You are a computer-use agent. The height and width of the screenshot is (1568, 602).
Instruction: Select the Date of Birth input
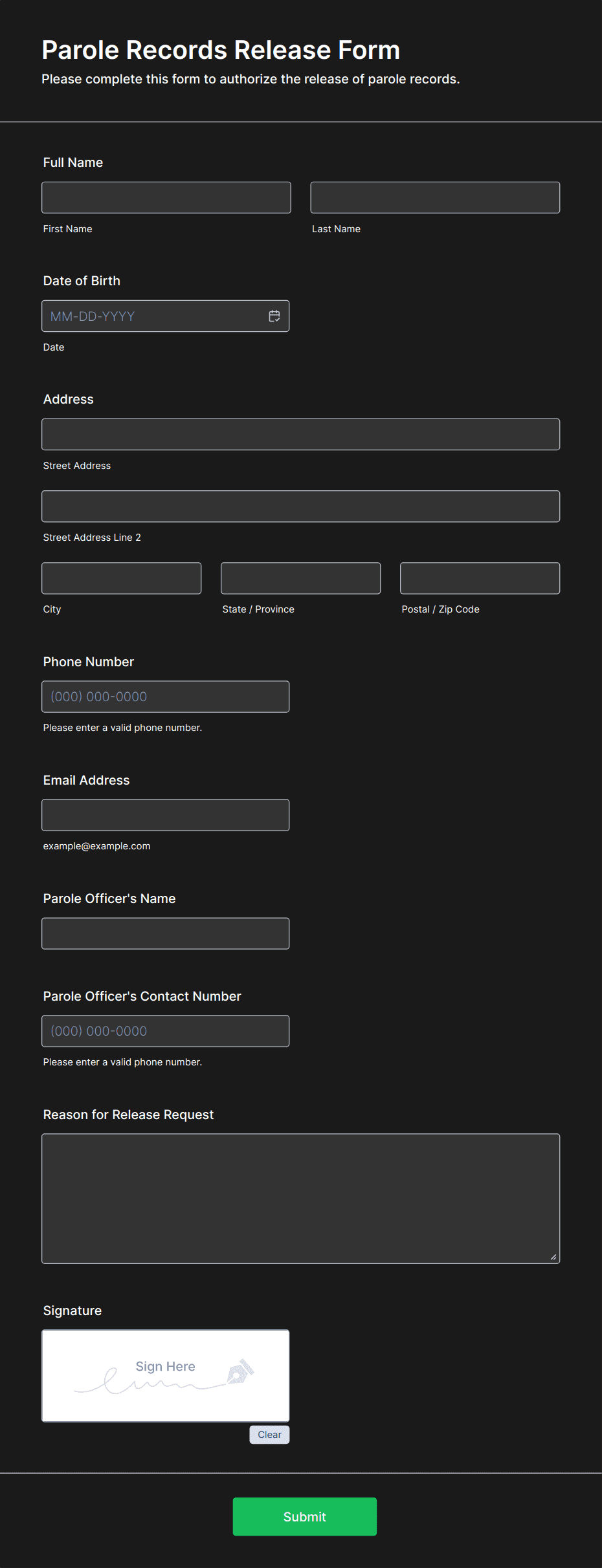[166, 316]
